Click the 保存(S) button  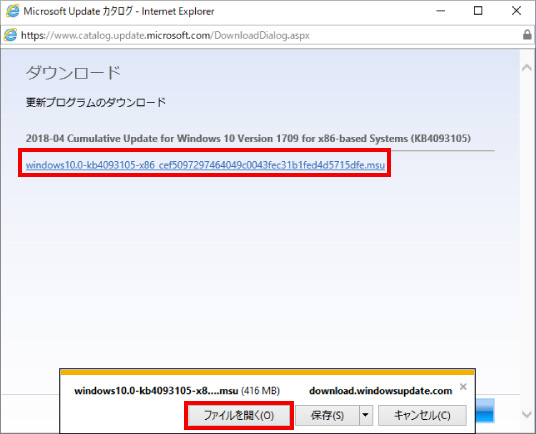tap(327, 415)
